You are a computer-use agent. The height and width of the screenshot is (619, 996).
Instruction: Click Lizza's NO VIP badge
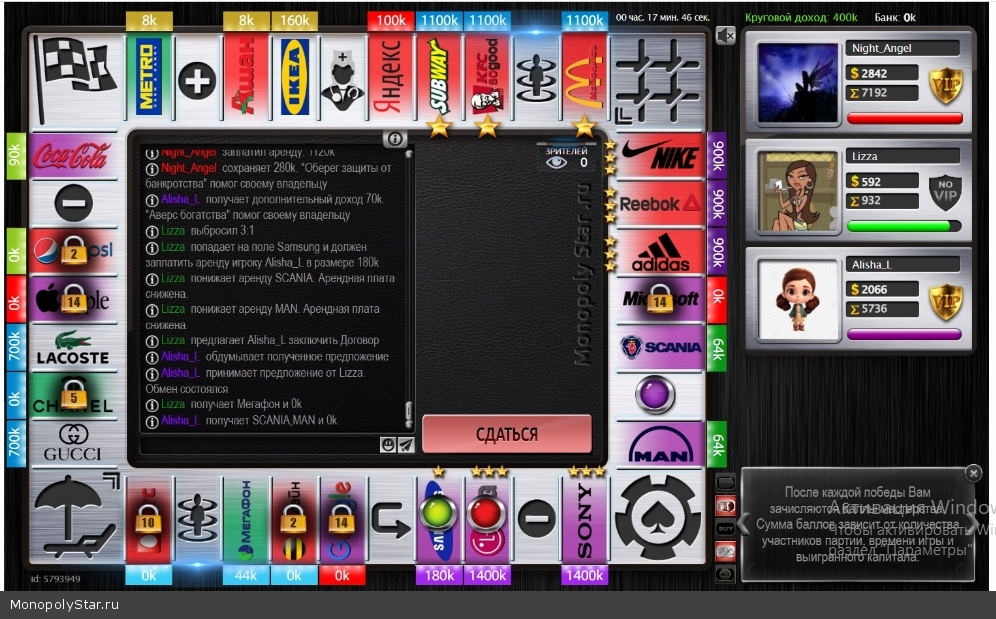pos(945,193)
